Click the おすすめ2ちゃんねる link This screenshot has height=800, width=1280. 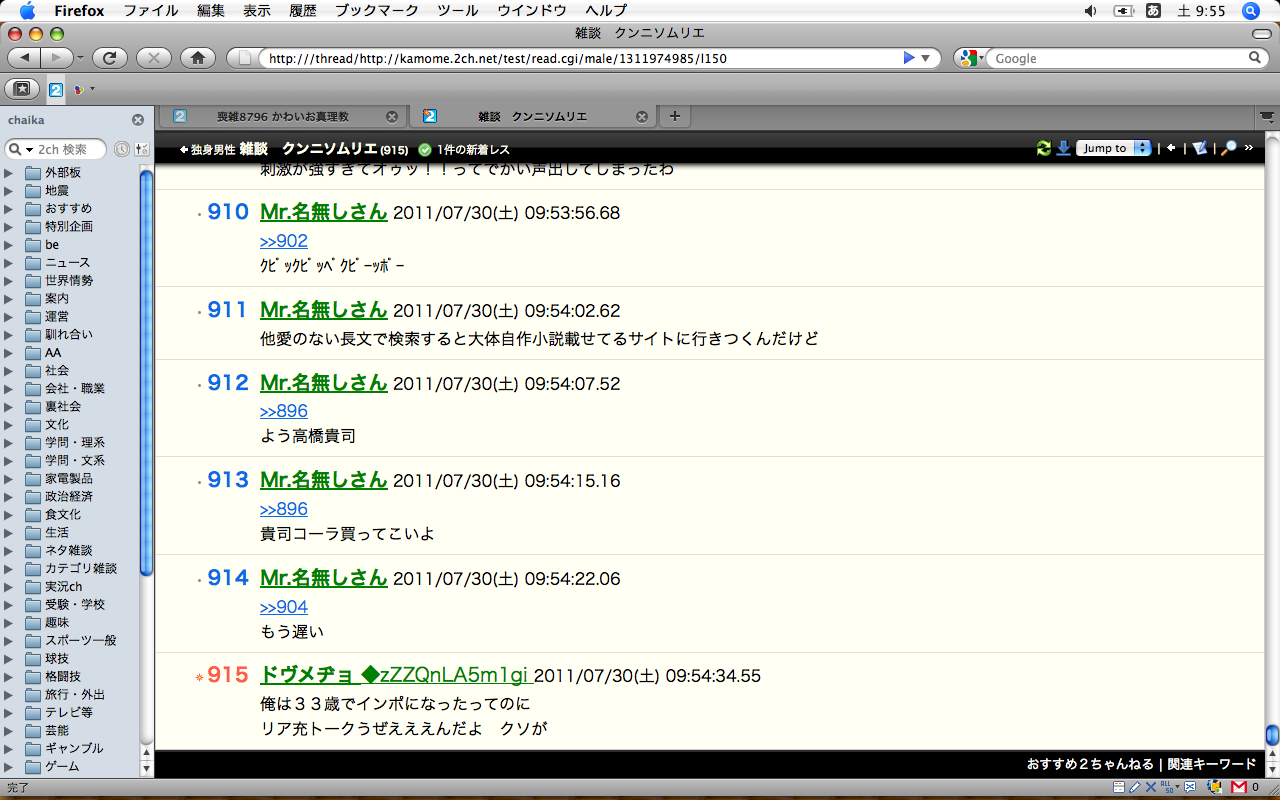pos(1090,764)
